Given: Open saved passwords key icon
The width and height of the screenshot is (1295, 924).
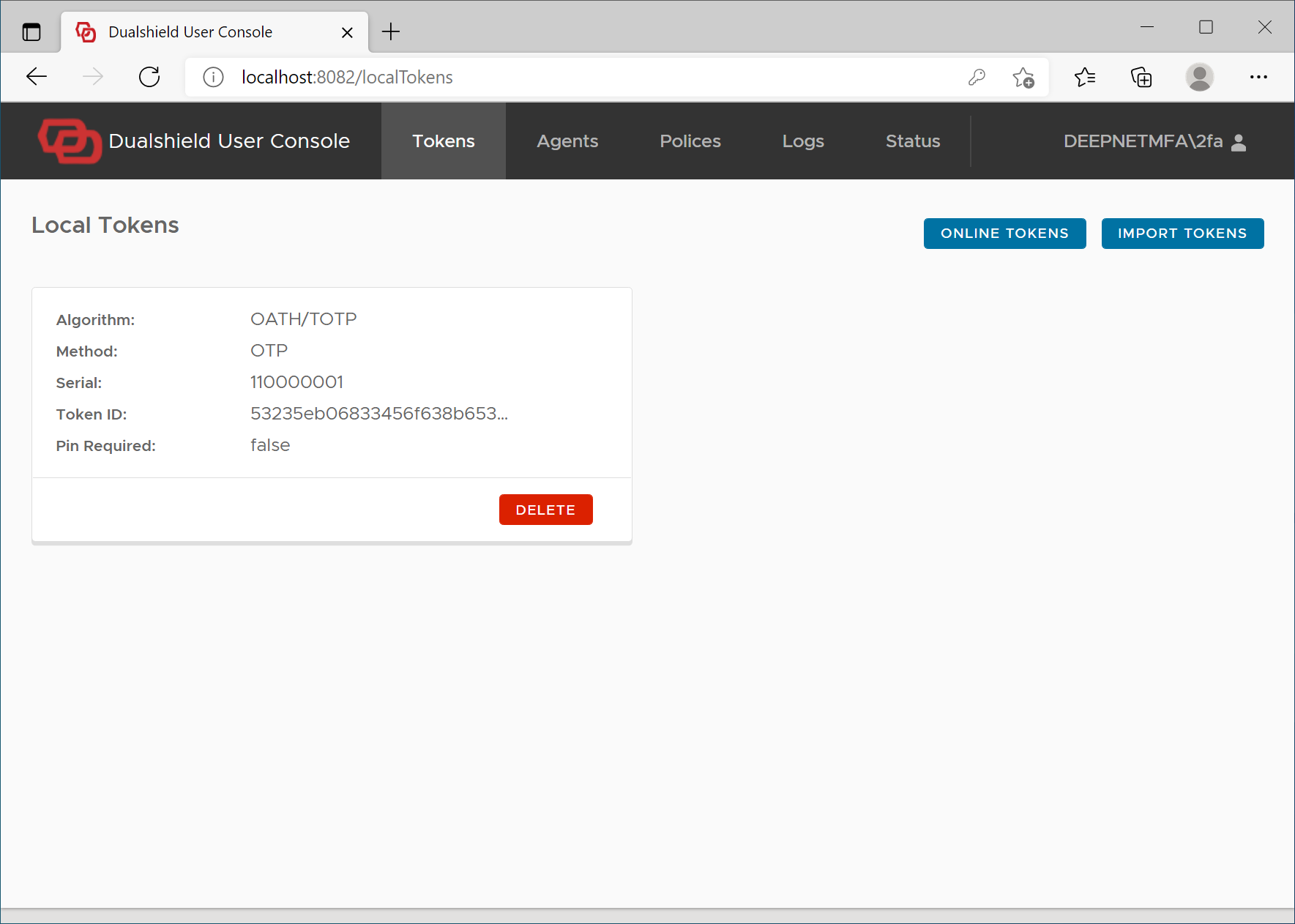Looking at the screenshot, I should pyautogui.click(x=977, y=77).
